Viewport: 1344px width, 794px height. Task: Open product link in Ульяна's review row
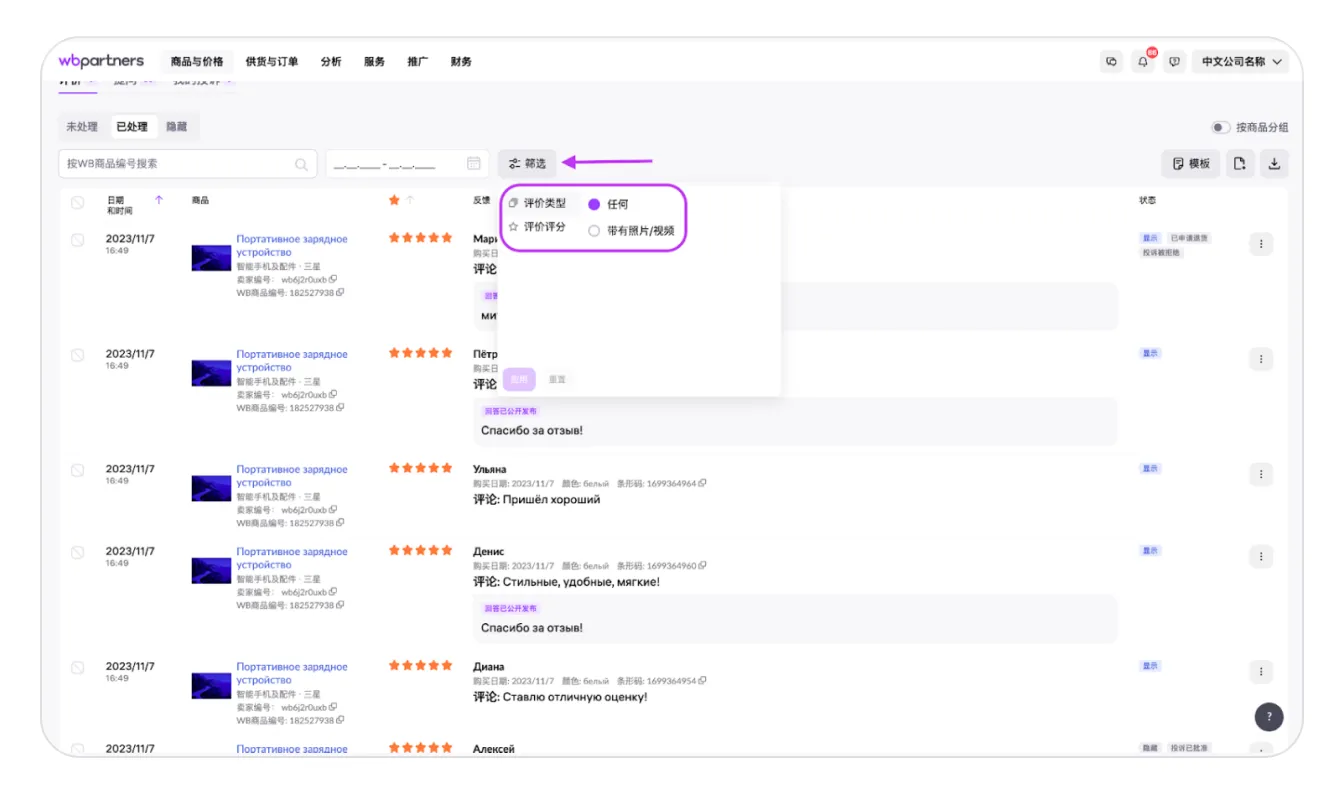coord(292,476)
